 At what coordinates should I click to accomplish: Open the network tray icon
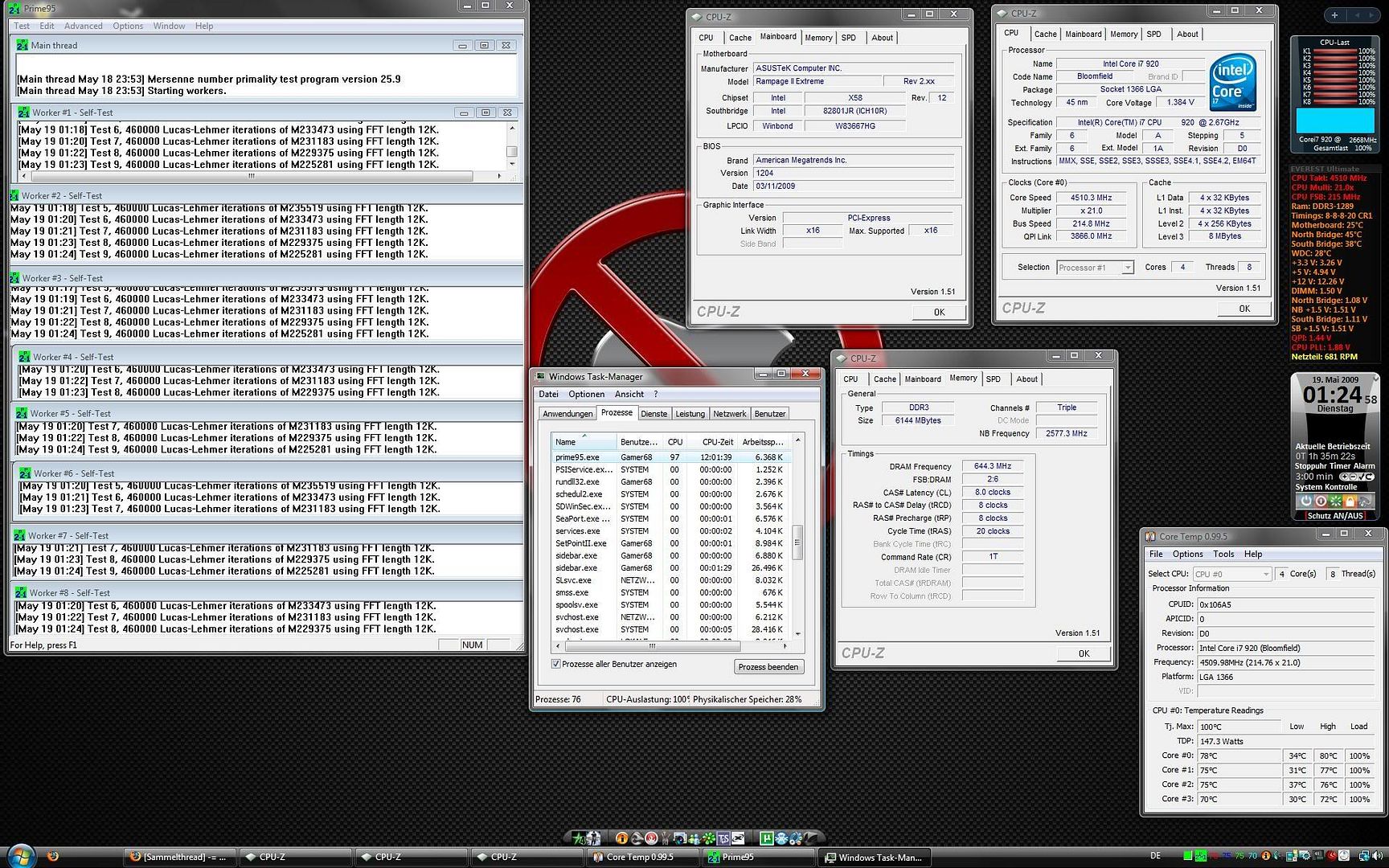1364,856
